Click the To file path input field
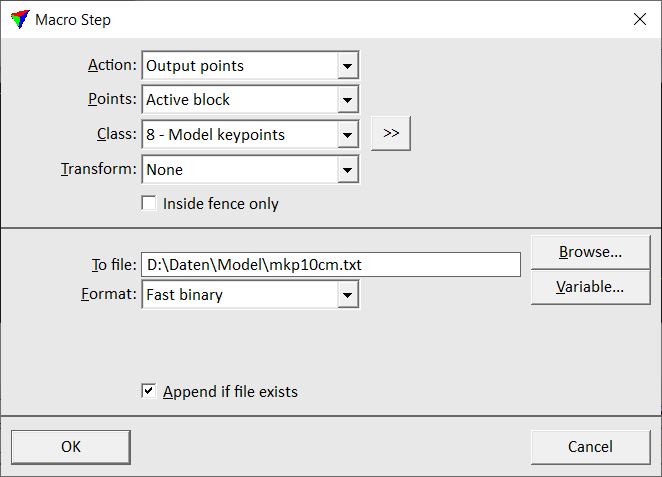Screen dimensions: 662x477 (x=331, y=265)
